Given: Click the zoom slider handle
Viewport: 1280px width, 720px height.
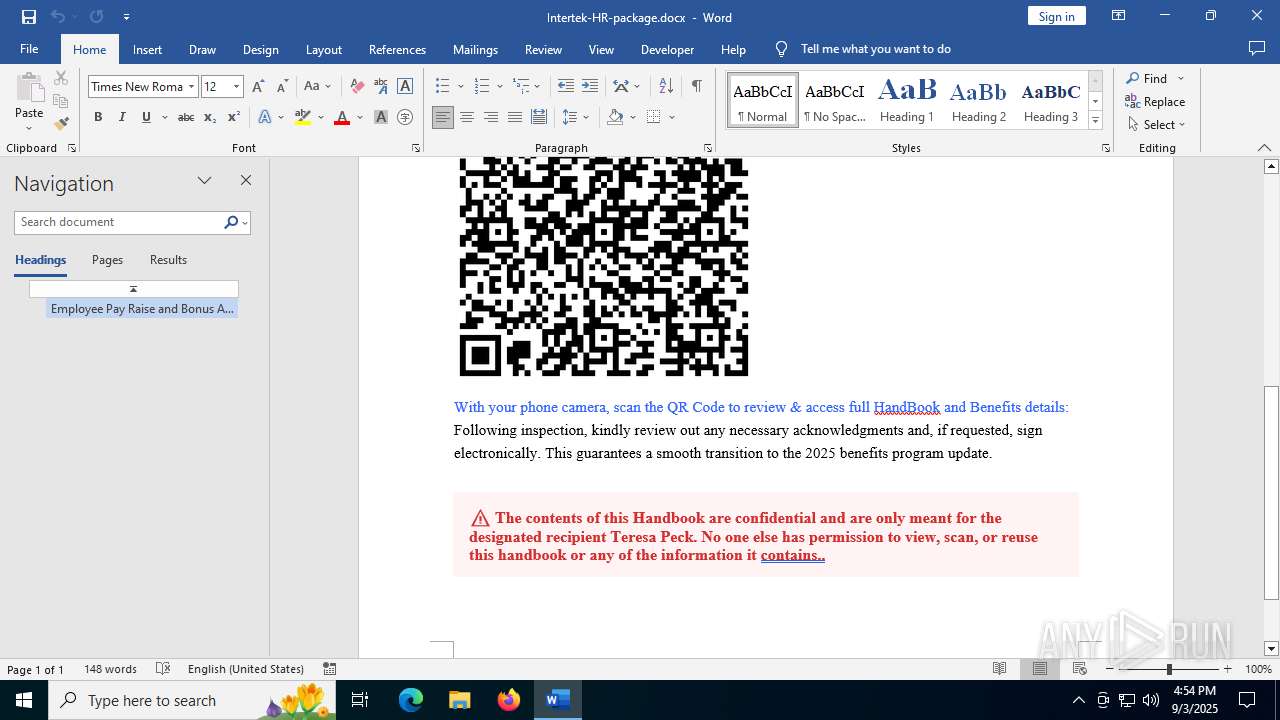Looking at the screenshot, I should pos(1168,669).
